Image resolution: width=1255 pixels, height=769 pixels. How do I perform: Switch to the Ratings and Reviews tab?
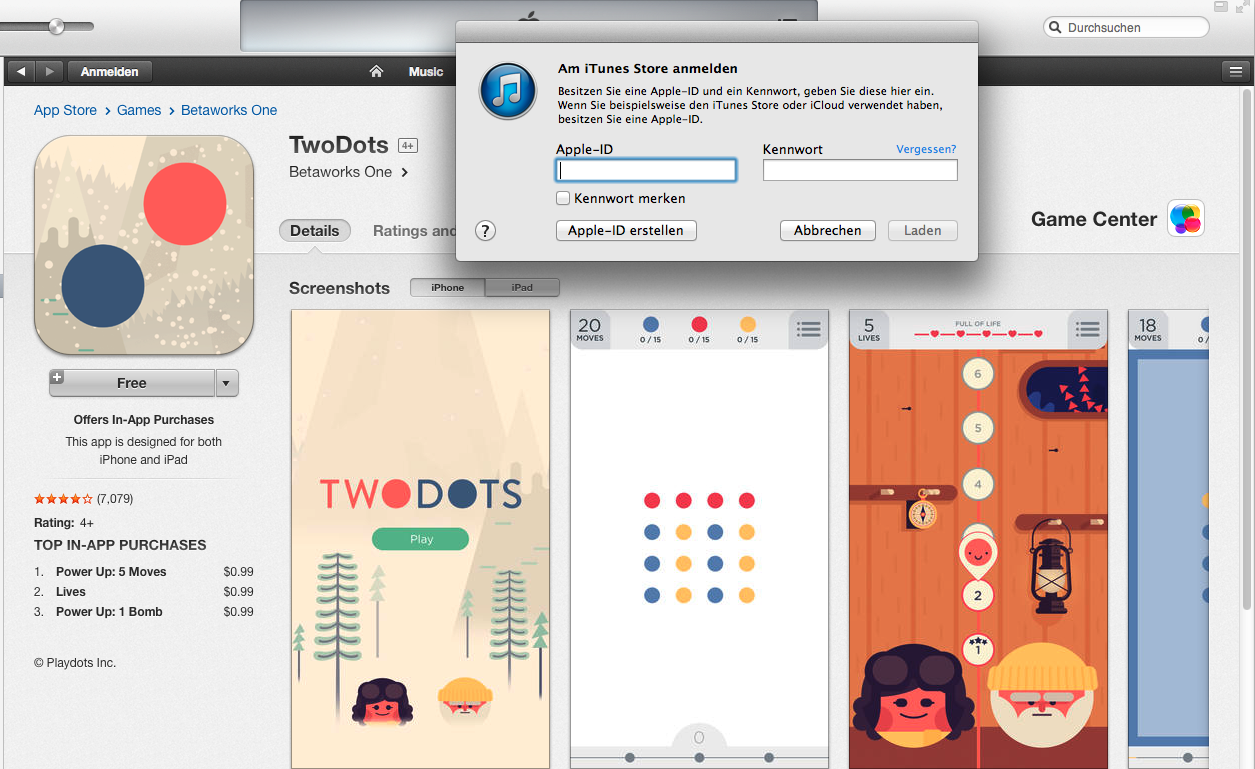(414, 231)
